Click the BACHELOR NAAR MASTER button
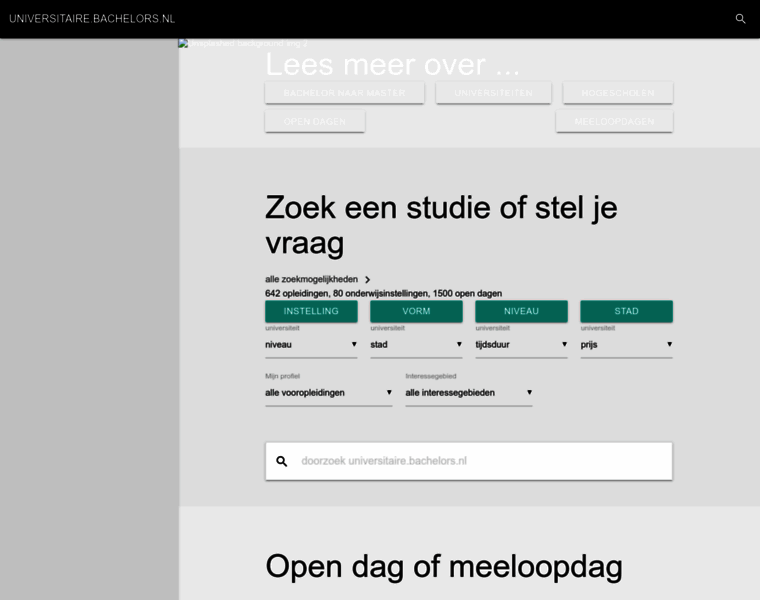 tap(345, 93)
